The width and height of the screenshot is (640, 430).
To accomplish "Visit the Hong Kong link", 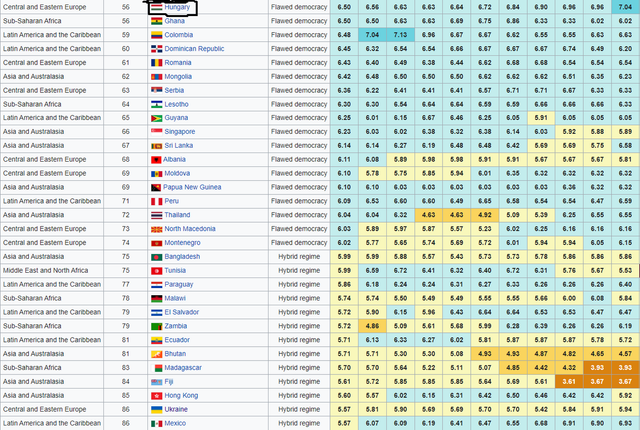I will click(x=181, y=395).
